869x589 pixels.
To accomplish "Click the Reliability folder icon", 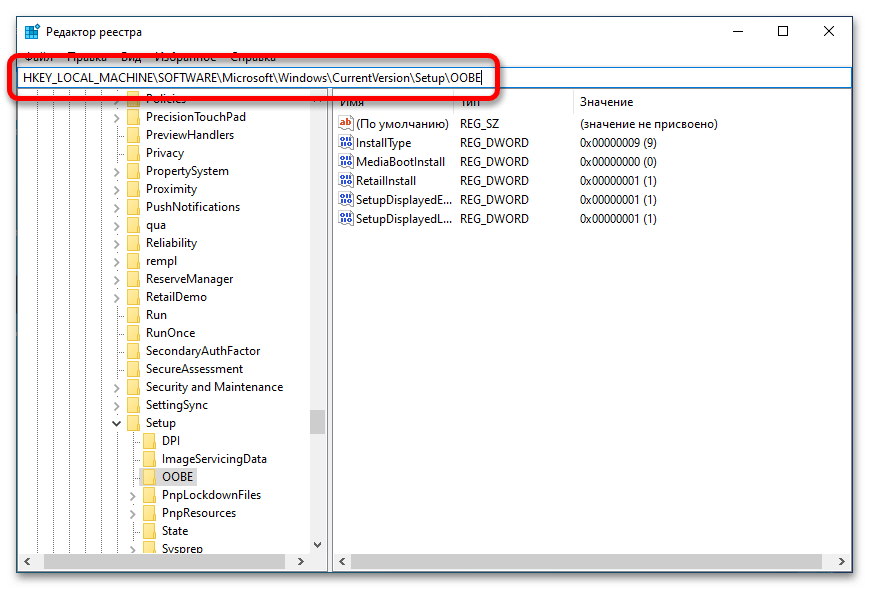I will coord(133,243).
